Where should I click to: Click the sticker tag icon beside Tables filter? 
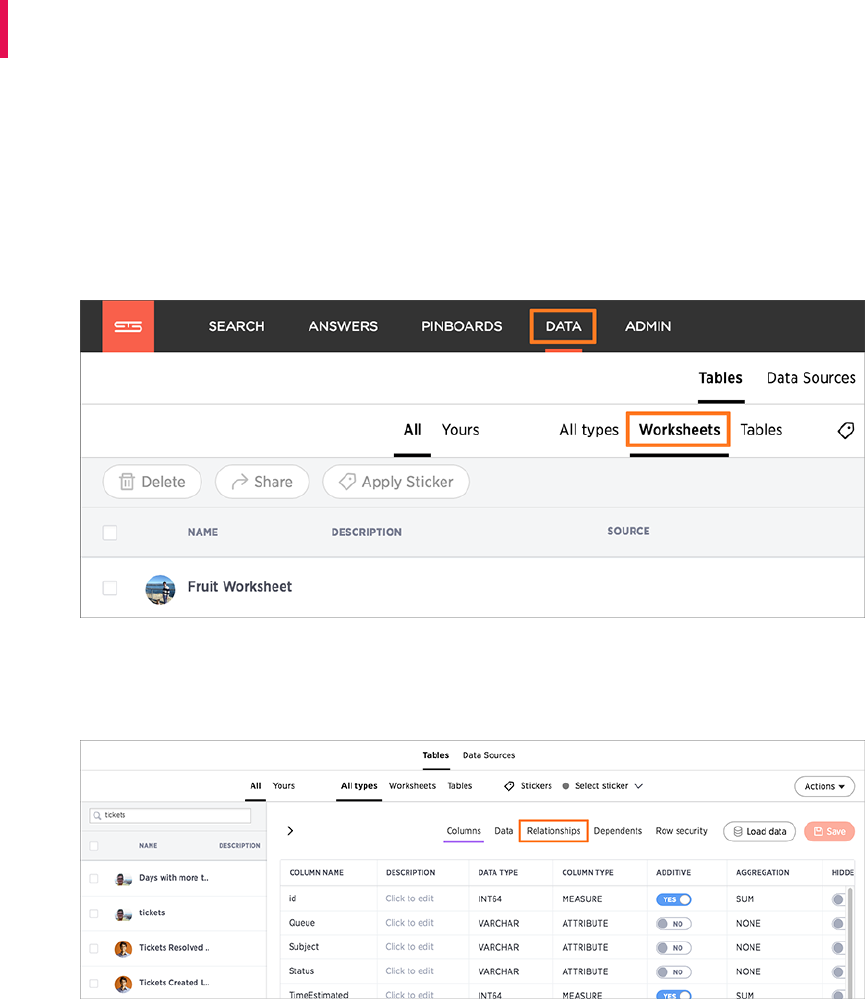point(845,430)
